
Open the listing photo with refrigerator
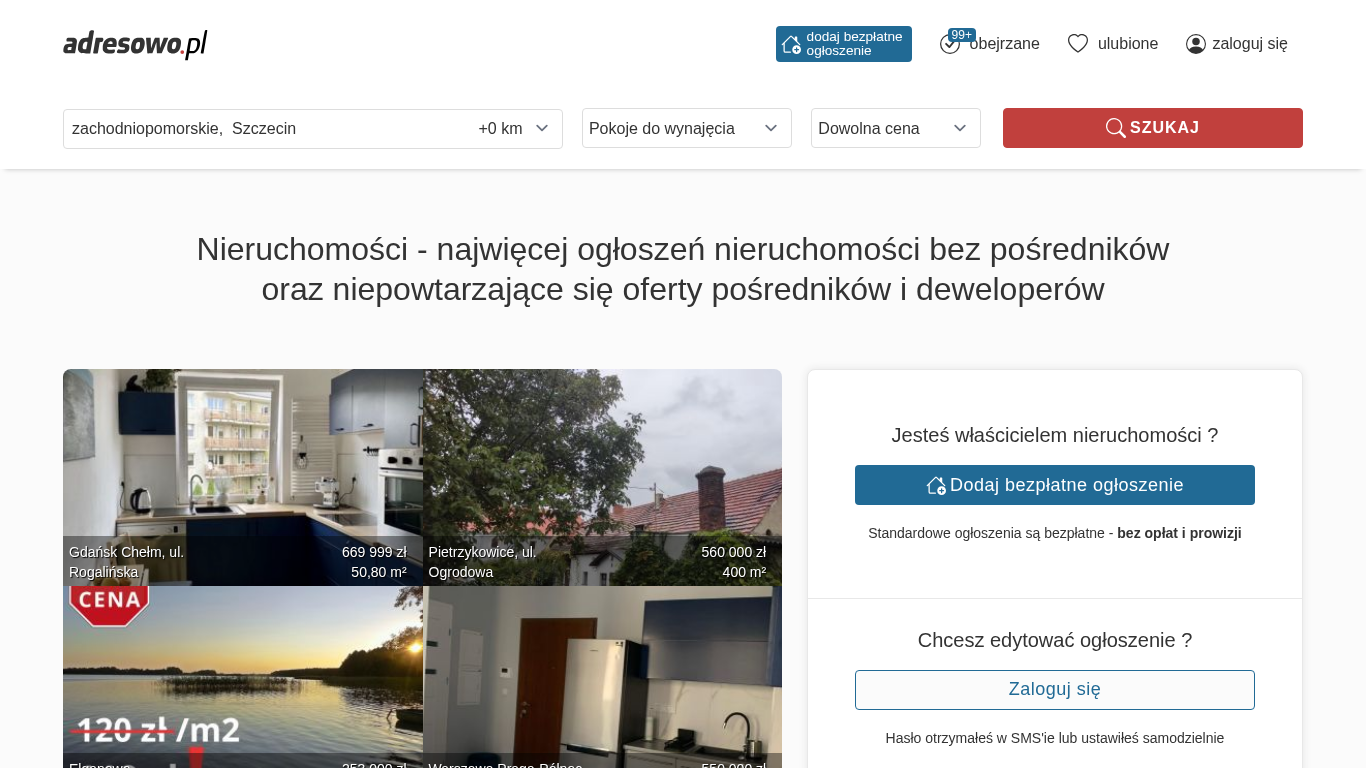coord(602,680)
